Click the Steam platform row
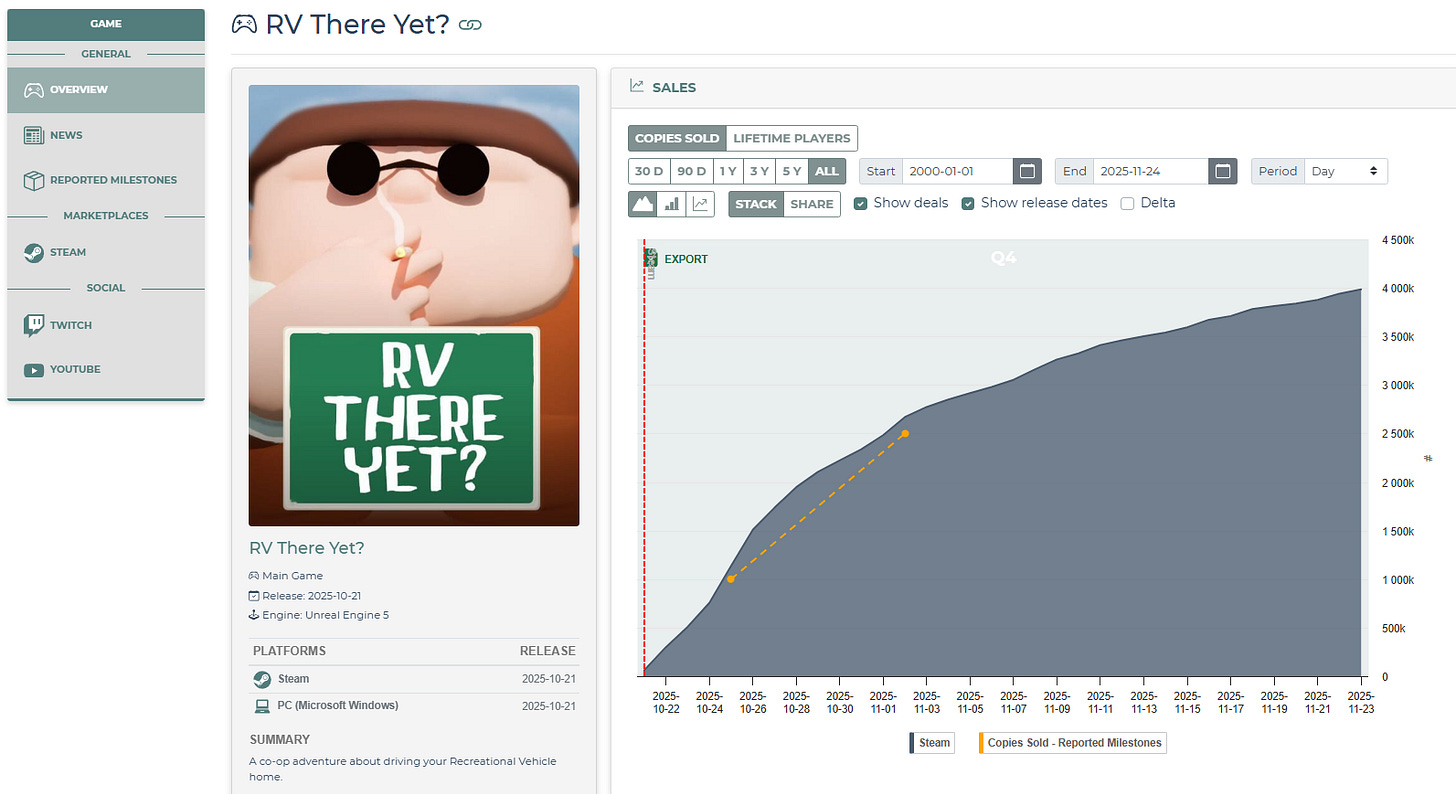This screenshot has height=794, width=1456. click(x=414, y=679)
